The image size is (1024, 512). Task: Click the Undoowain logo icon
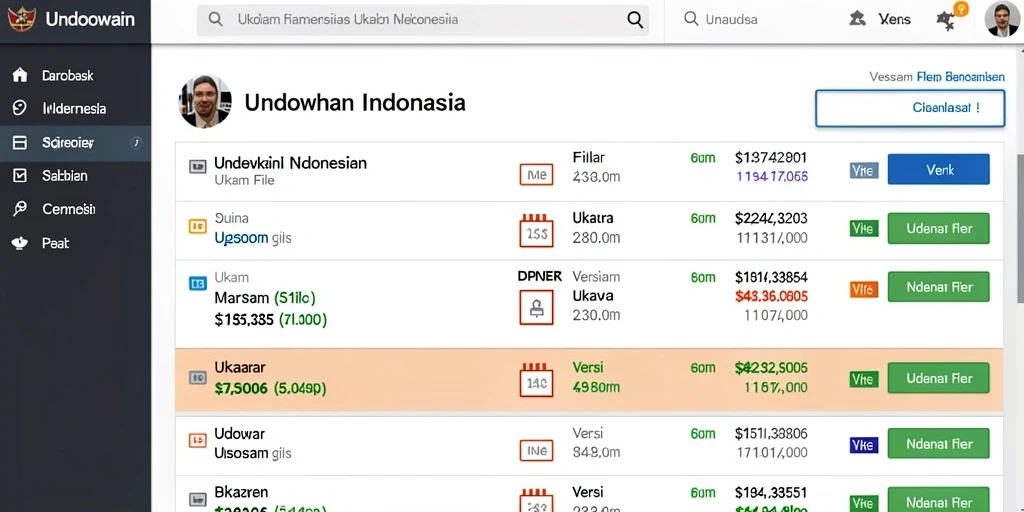click(21, 19)
